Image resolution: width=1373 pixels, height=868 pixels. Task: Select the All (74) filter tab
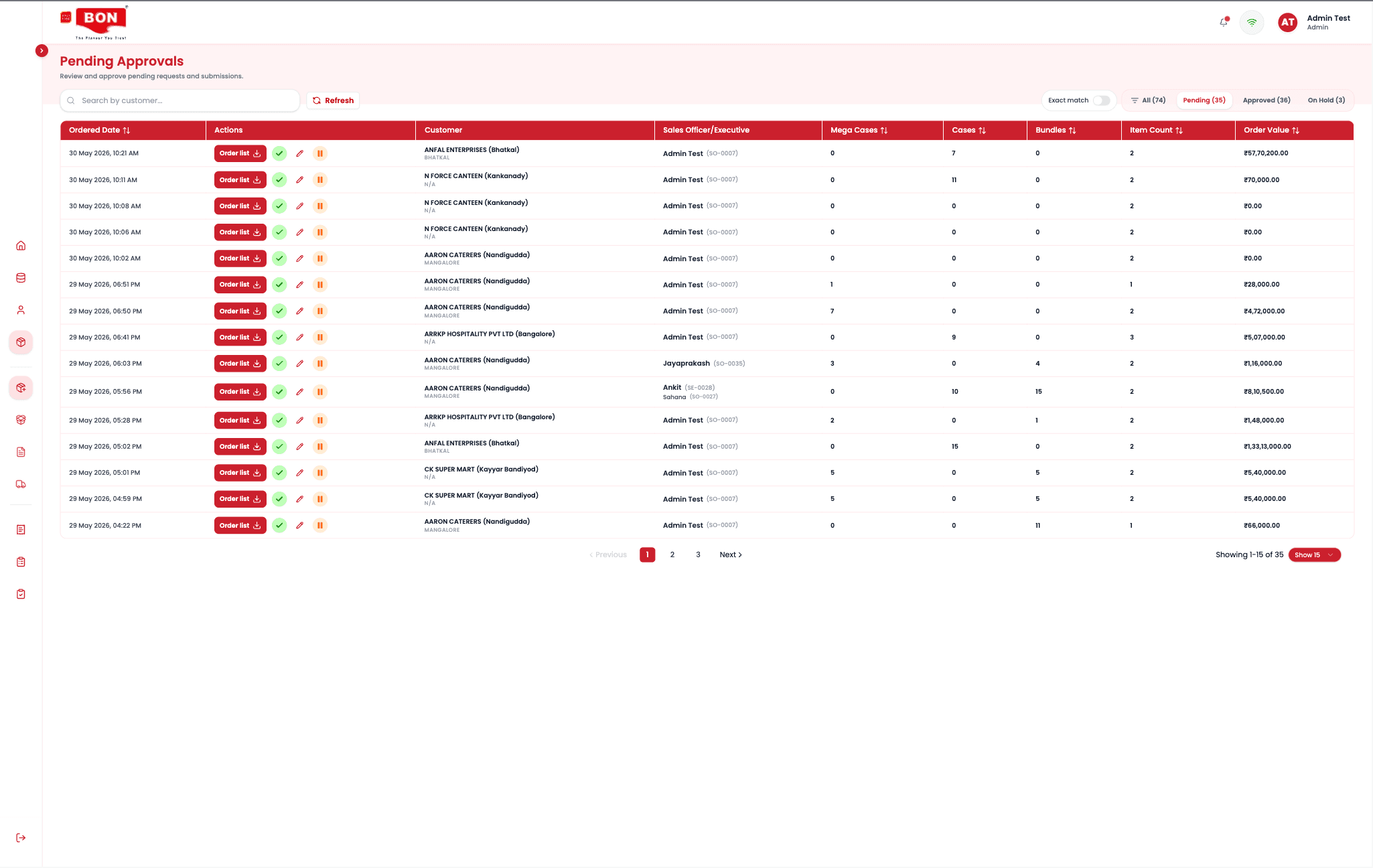[1148, 100]
